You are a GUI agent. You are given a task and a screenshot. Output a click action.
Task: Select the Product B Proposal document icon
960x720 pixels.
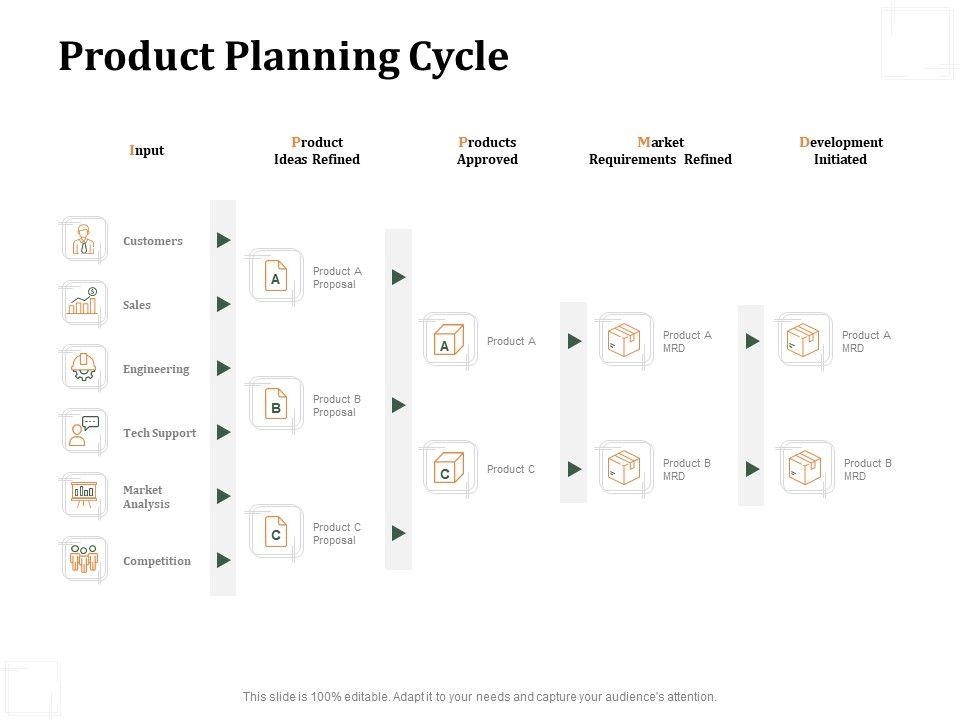point(275,405)
